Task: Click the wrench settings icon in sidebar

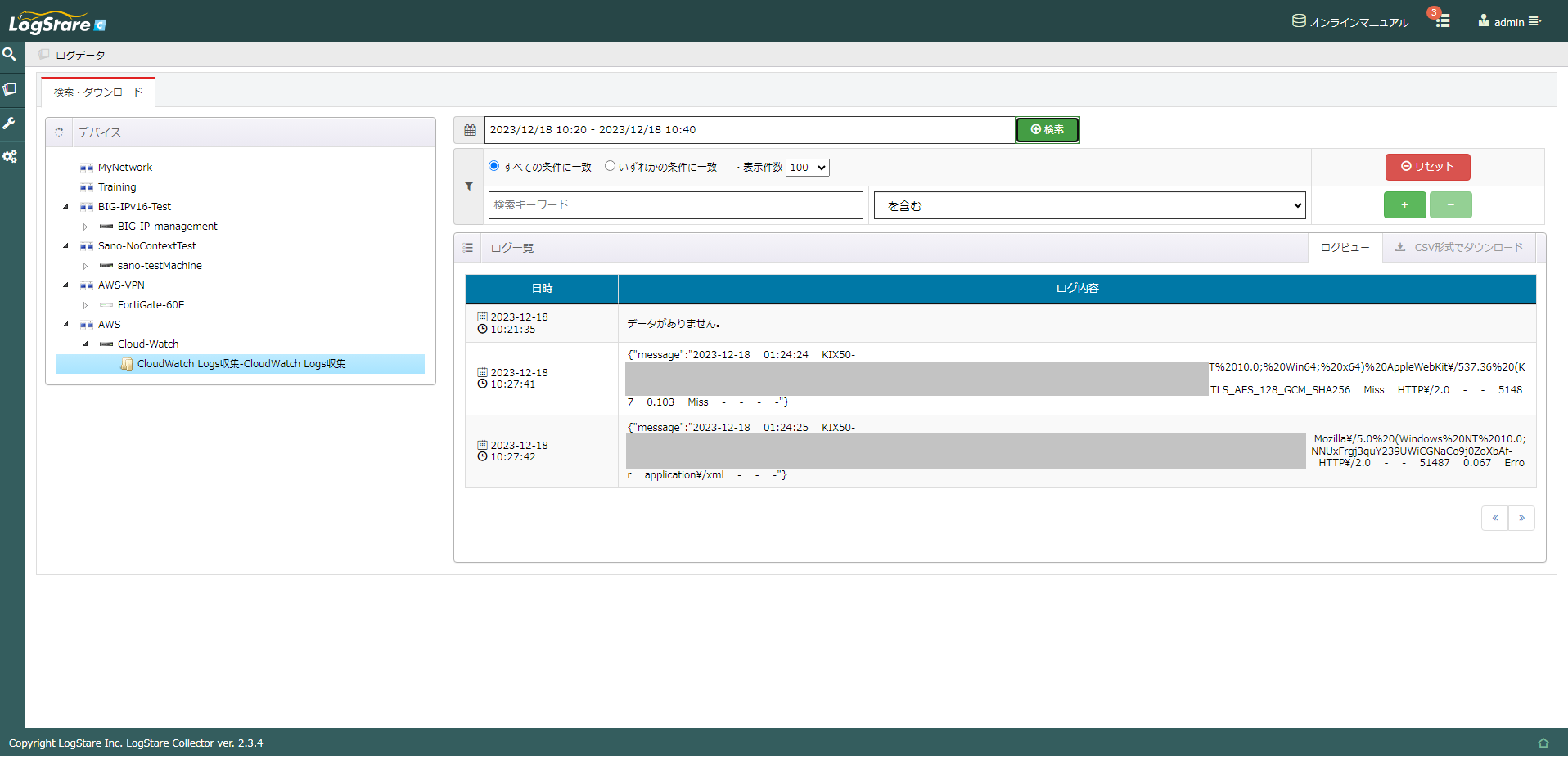Action: pos(10,123)
